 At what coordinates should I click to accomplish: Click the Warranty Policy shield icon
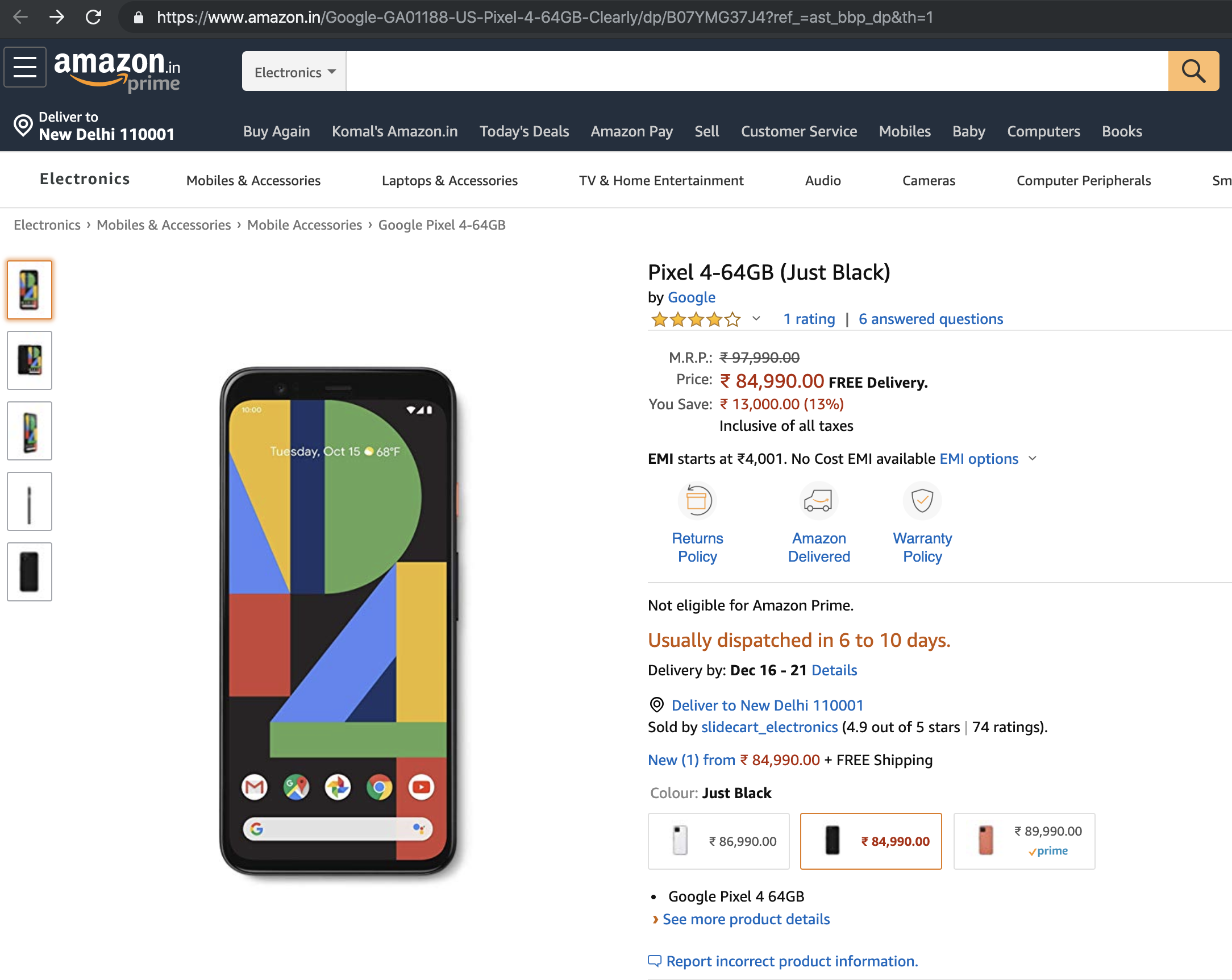pyautogui.click(x=921, y=501)
